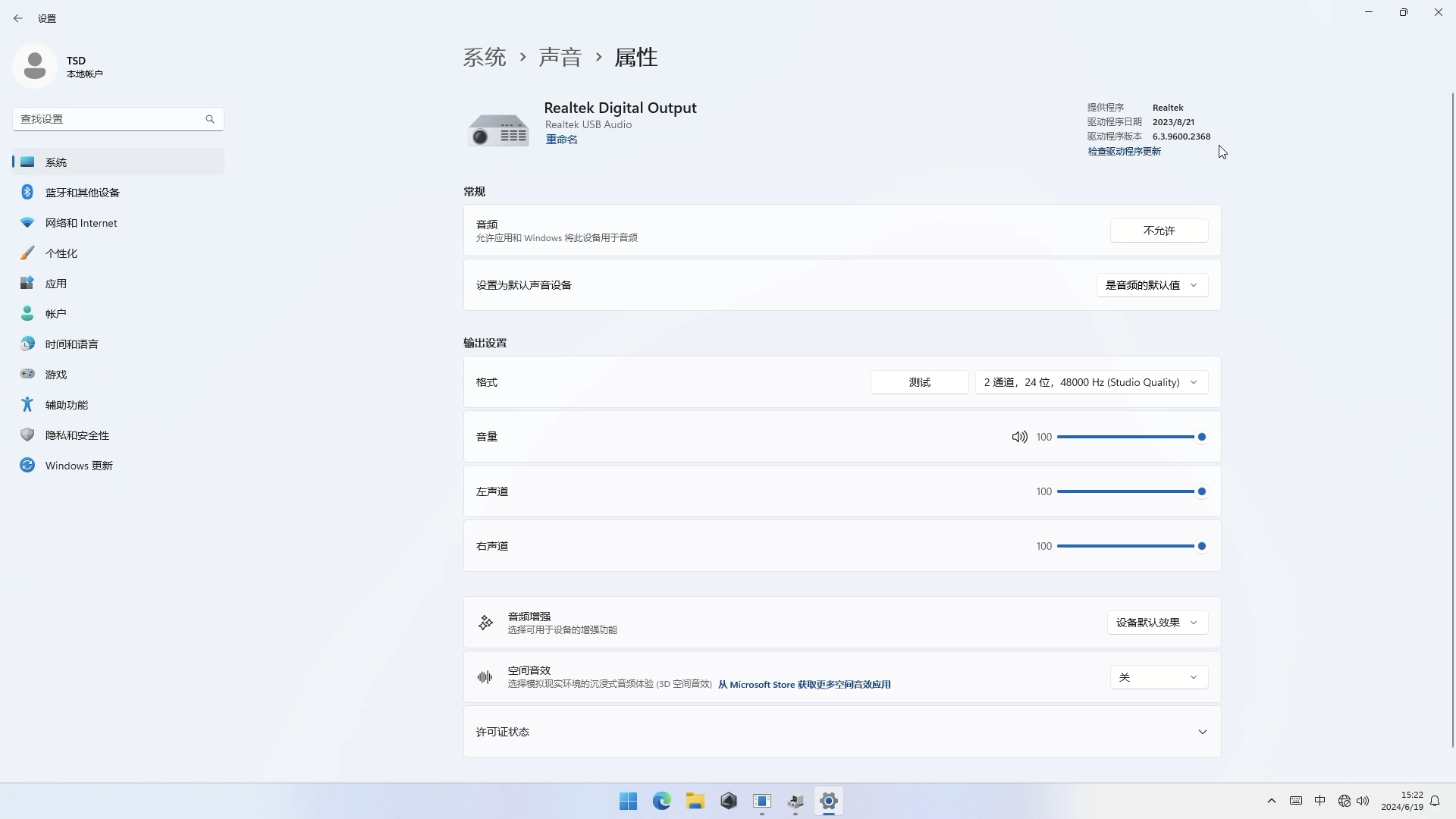
Task: Open the 音频增强 effects dropdown
Action: click(1156, 623)
